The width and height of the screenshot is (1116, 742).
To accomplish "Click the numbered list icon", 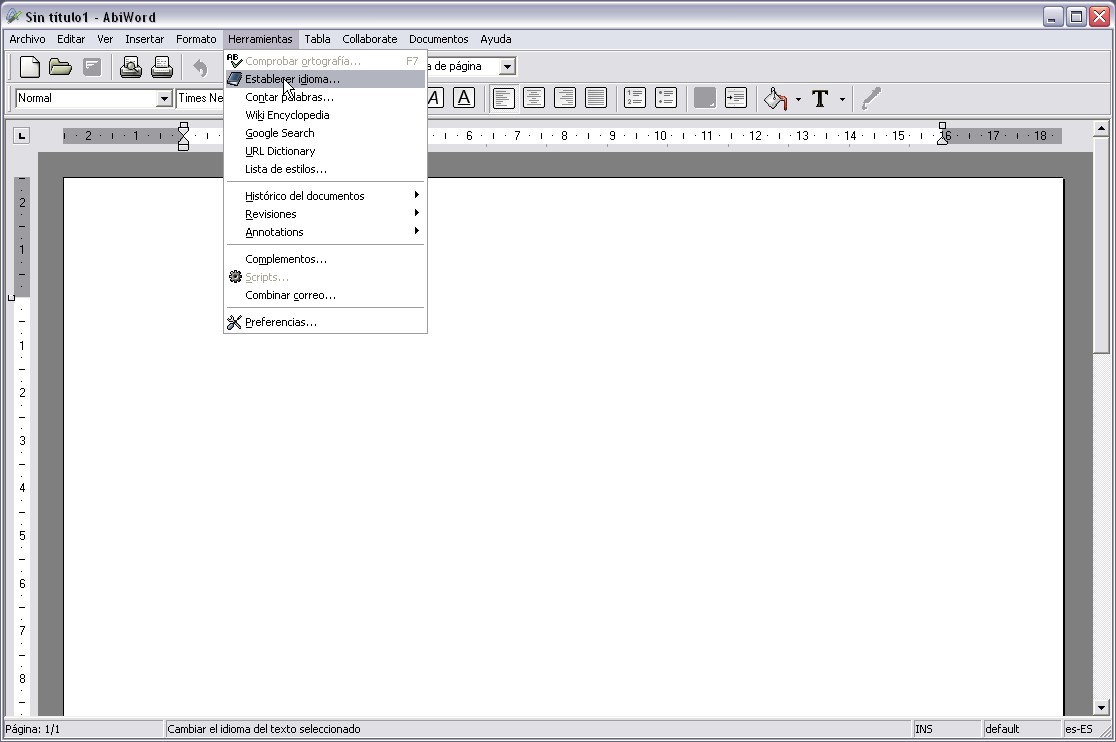I will tap(634, 98).
